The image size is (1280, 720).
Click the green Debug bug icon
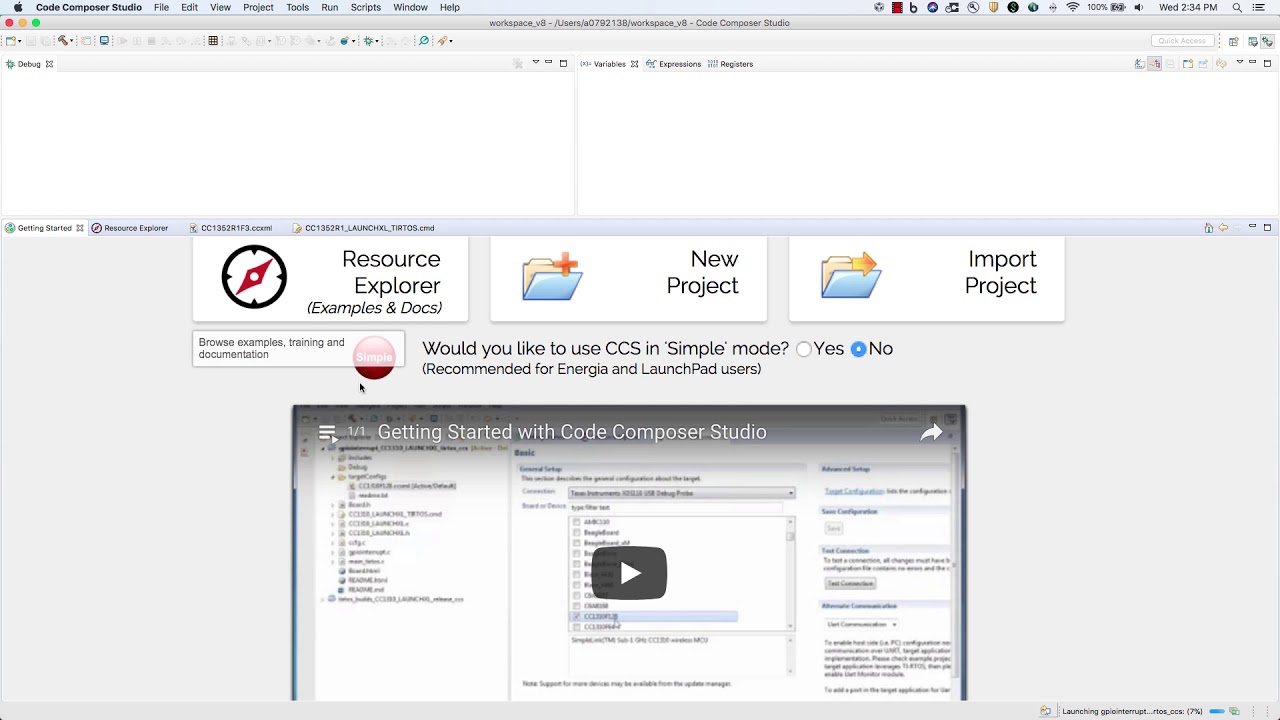pos(369,41)
